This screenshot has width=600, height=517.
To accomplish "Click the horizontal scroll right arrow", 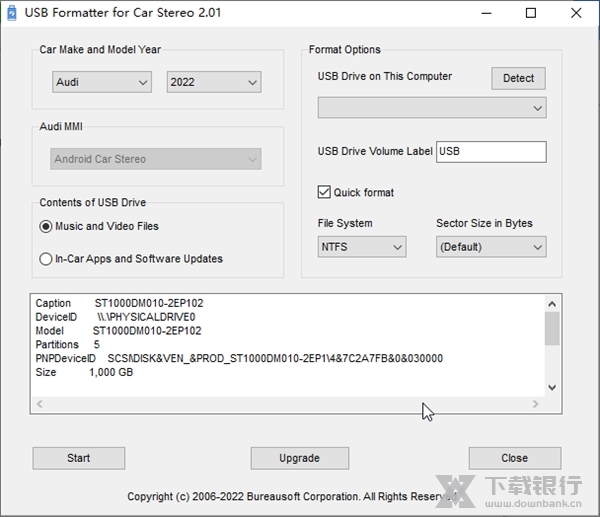I will click(x=535, y=404).
